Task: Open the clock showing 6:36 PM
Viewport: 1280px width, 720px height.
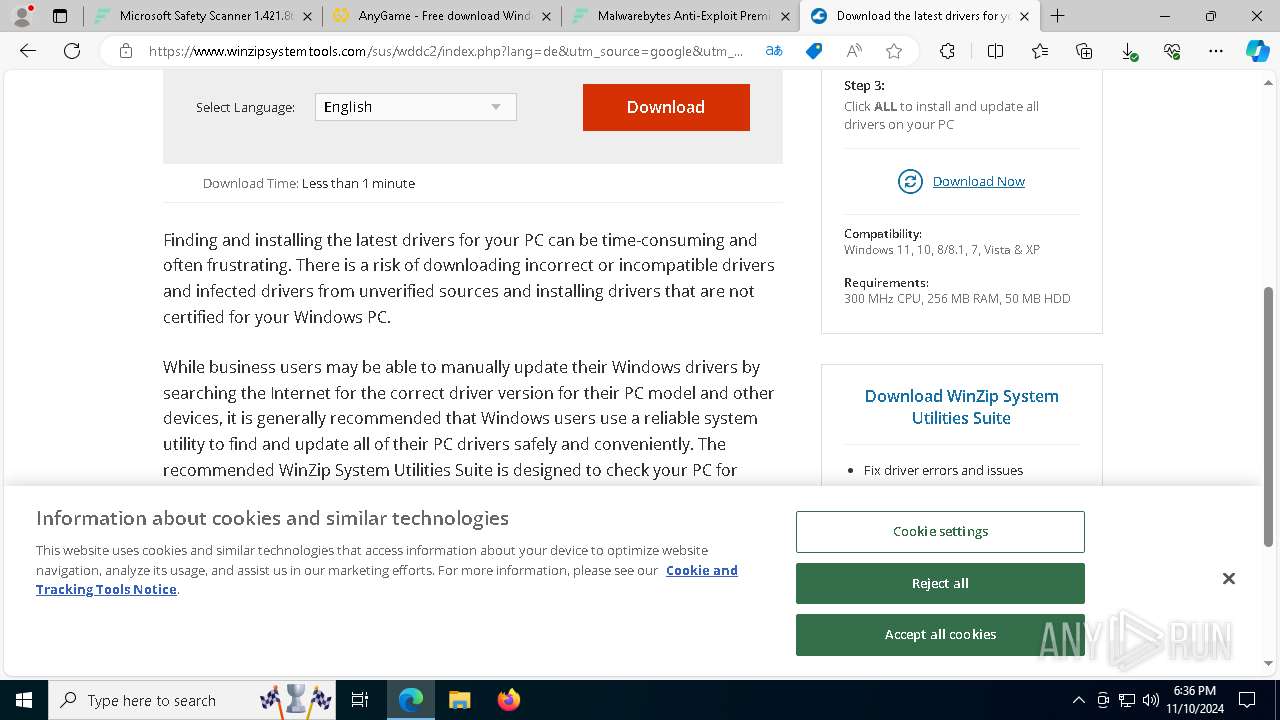Action: click(x=1194, y=700)
